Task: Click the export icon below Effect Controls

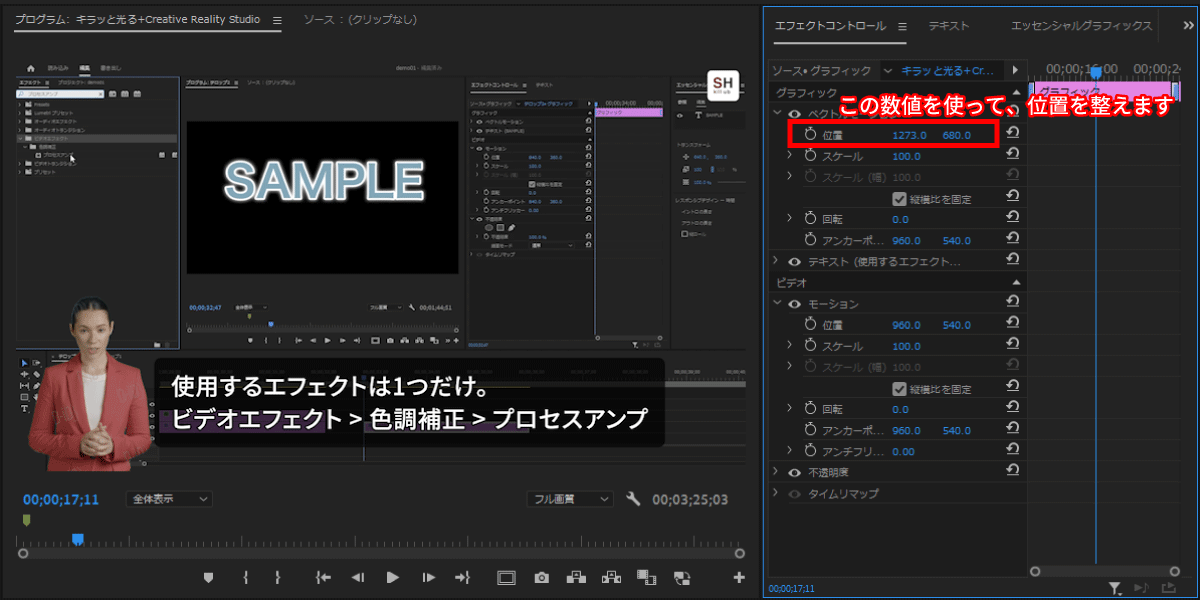Action: 1168,588
